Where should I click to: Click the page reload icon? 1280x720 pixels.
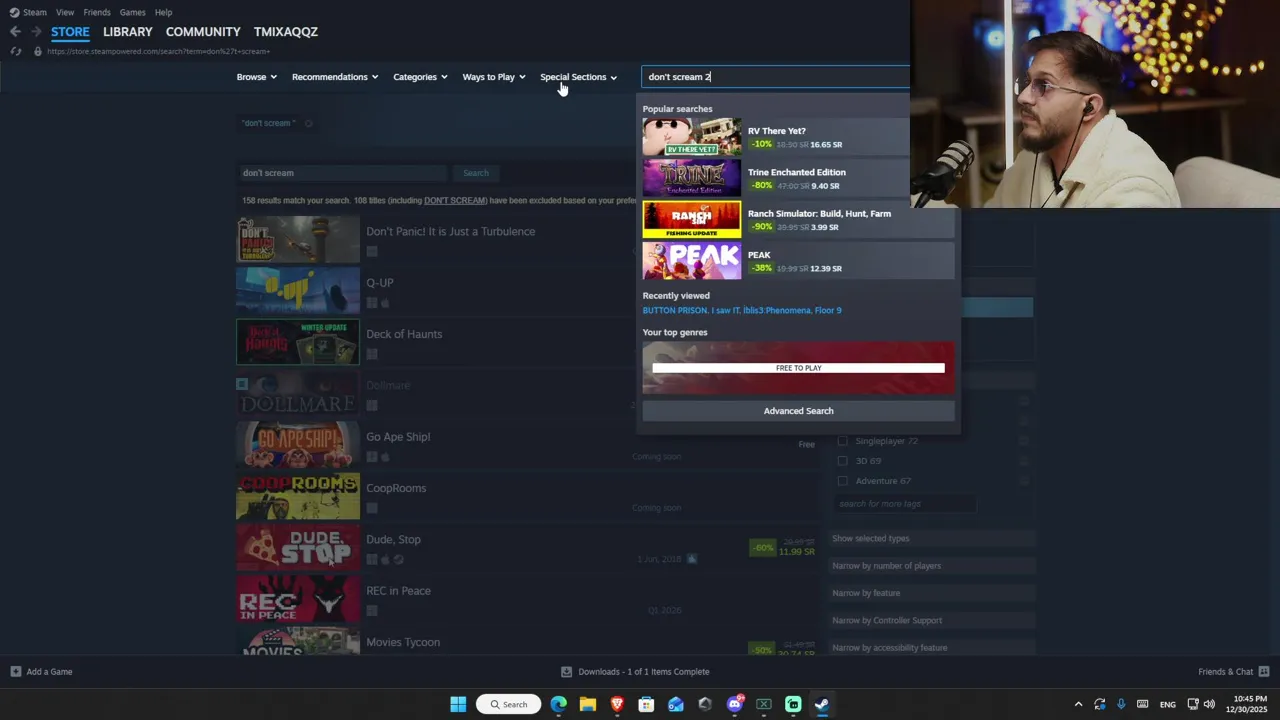pos(16,51)
